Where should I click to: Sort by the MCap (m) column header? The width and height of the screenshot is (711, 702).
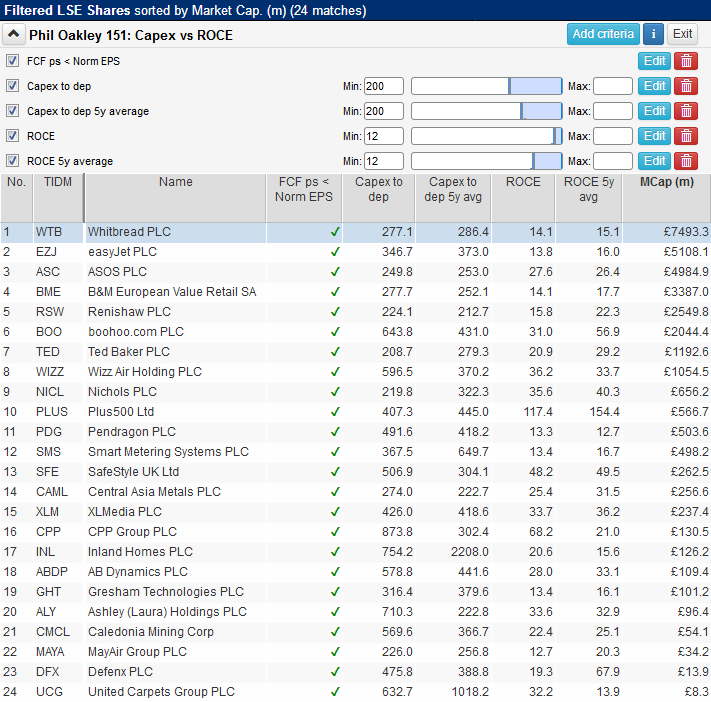pos(667,198)
